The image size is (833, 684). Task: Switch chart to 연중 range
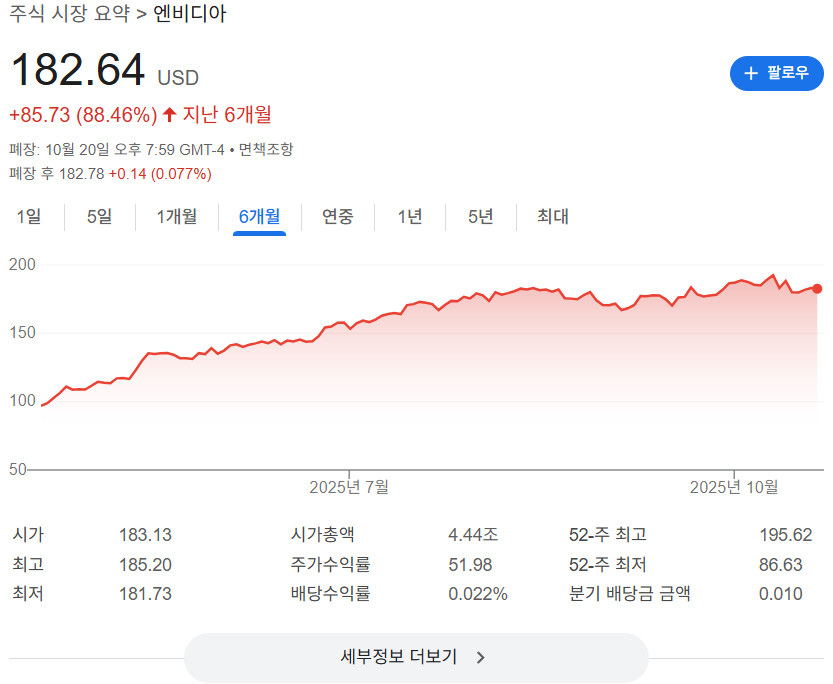[x=338, y=216]
